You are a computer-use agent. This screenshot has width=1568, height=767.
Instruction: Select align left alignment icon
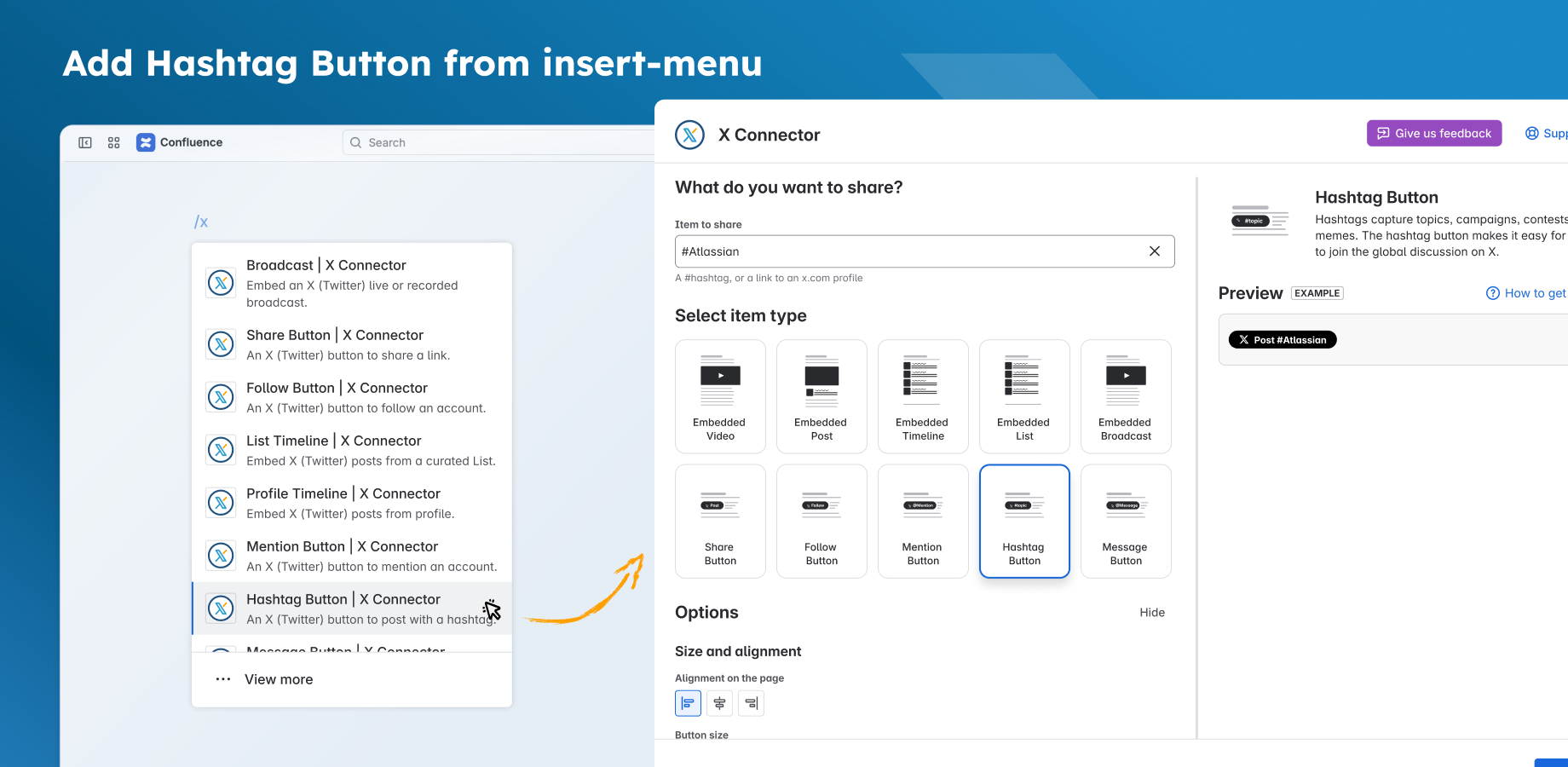pyautogui.click(x=688, y=703)
